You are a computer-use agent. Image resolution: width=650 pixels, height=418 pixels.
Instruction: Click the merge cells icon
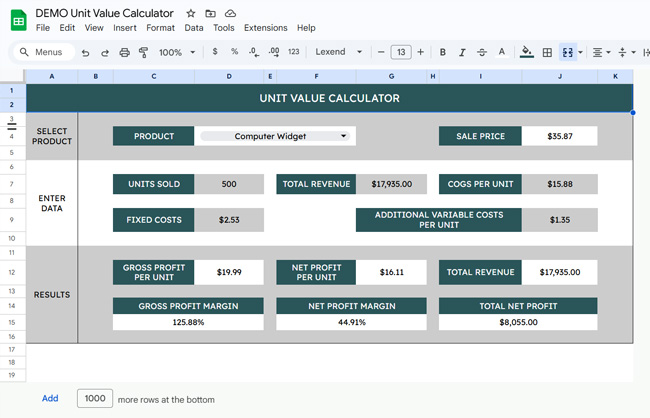point(568,52)
